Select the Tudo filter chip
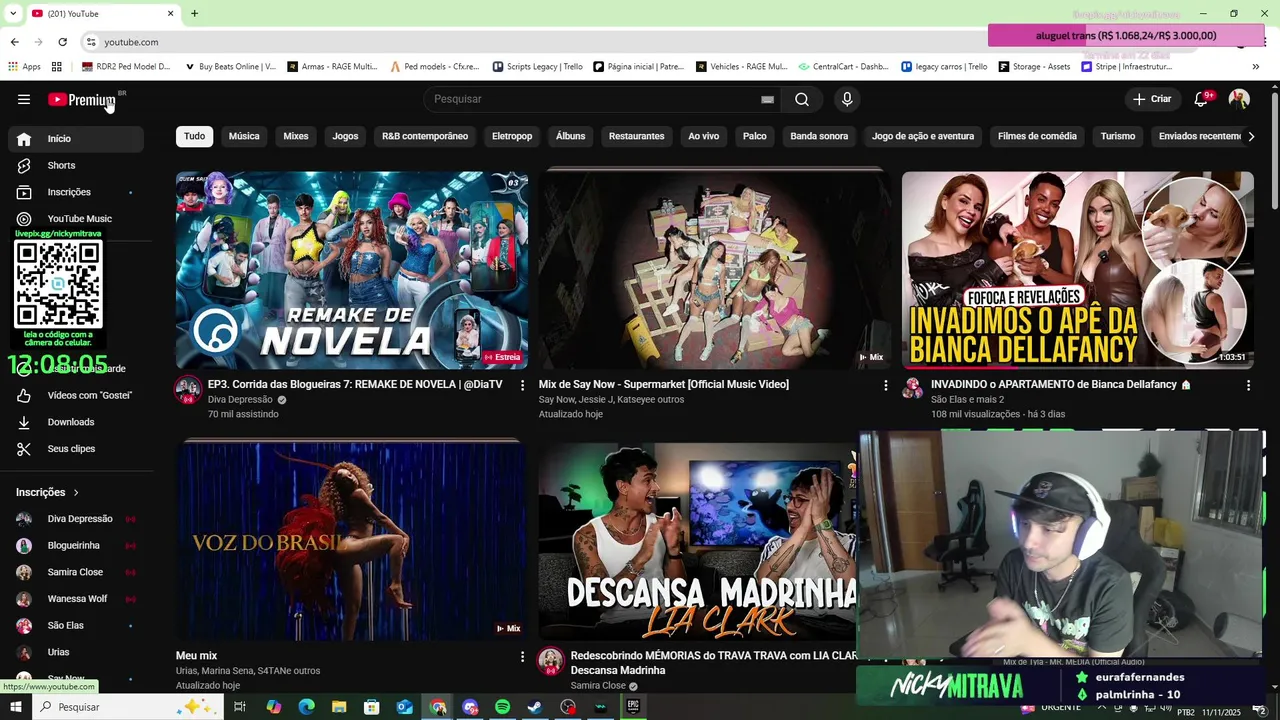This screenshot has height=720, width=1280. click(x=194, y=136)
